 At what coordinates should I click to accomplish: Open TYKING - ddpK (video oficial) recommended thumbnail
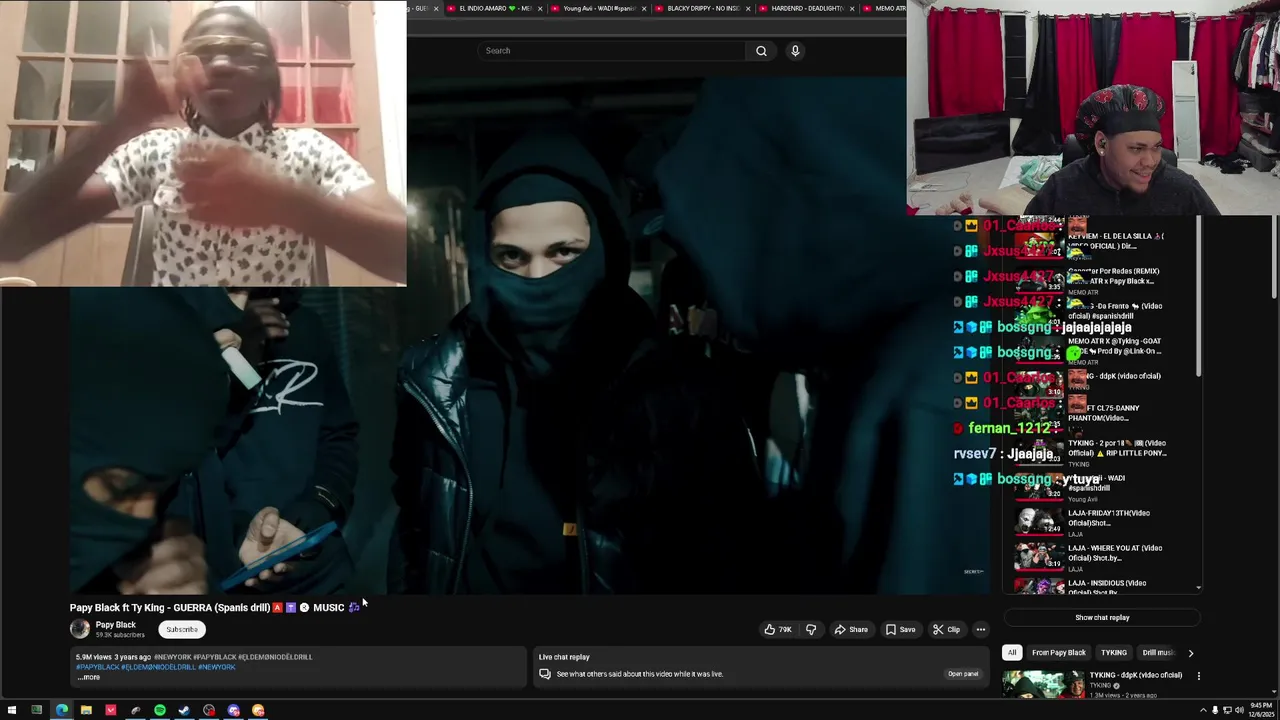1041,684
